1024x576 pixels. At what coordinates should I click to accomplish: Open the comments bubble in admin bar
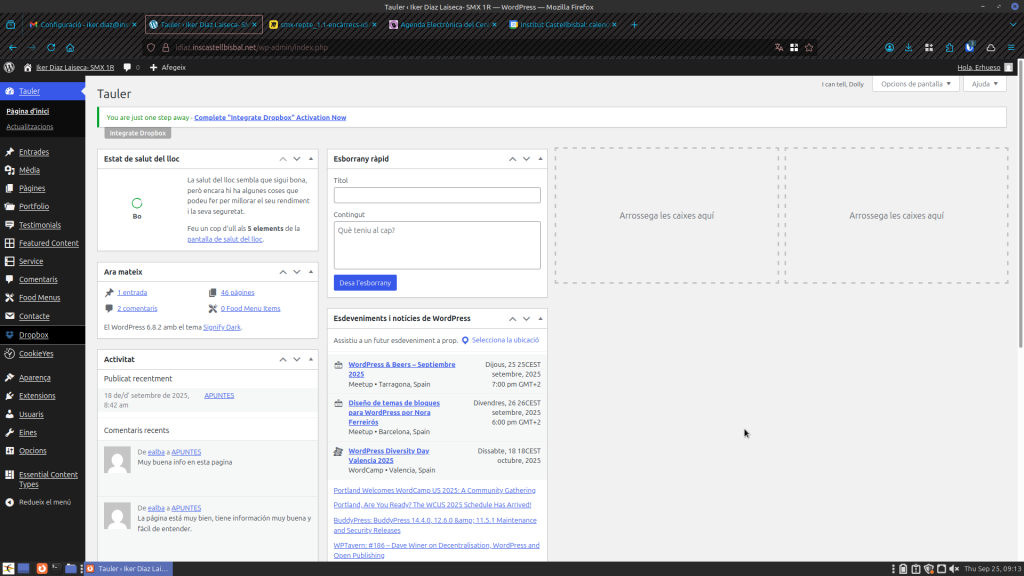tap(127, 67)
